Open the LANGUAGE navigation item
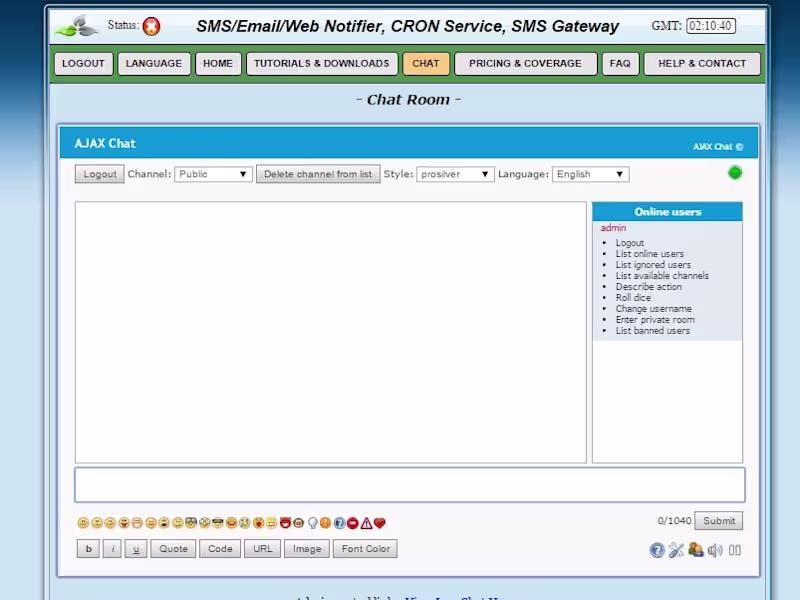This screenshot has height=600, width=800. (154, 64)
